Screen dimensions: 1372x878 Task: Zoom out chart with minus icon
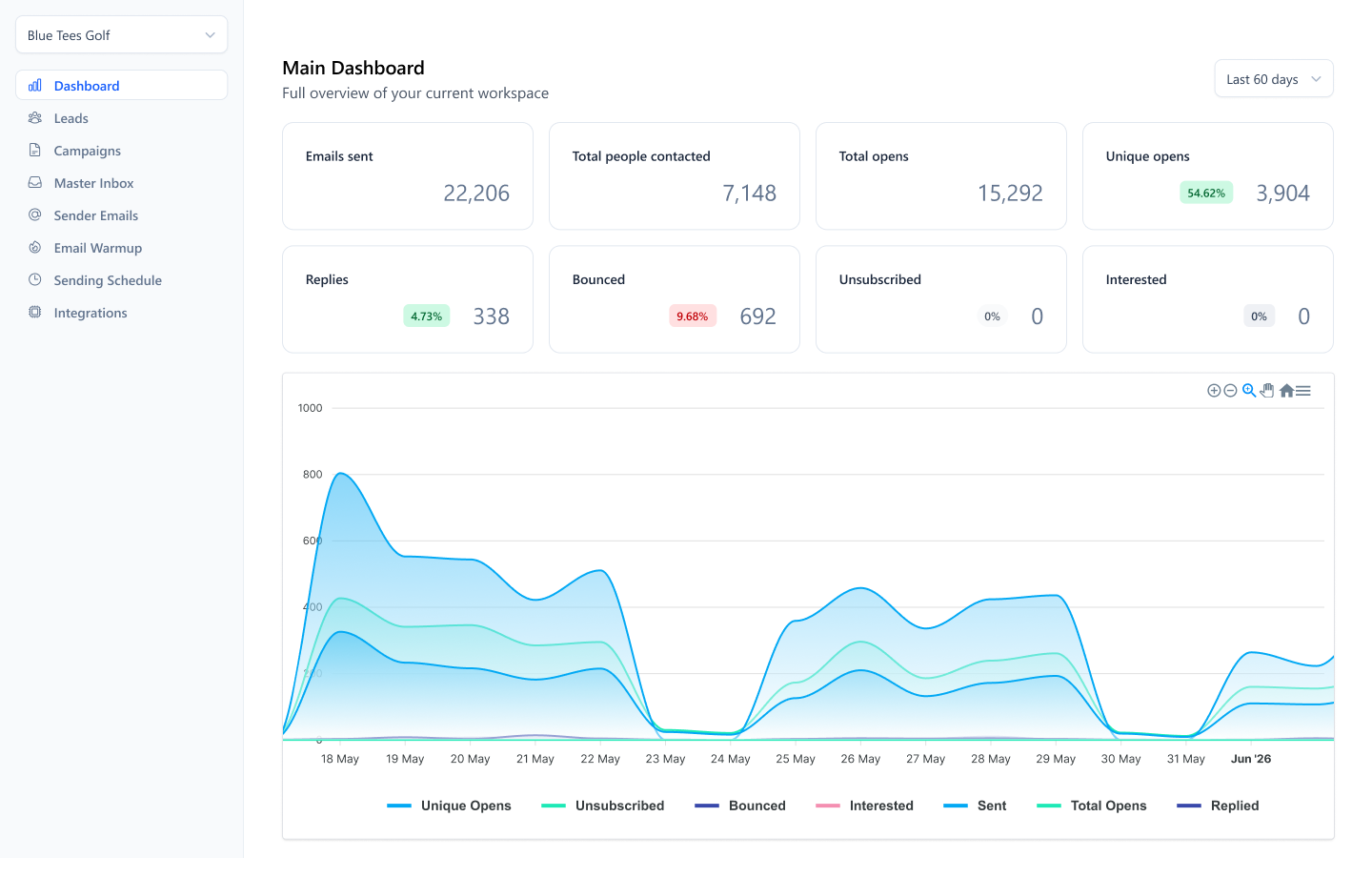click(1230, 391)
